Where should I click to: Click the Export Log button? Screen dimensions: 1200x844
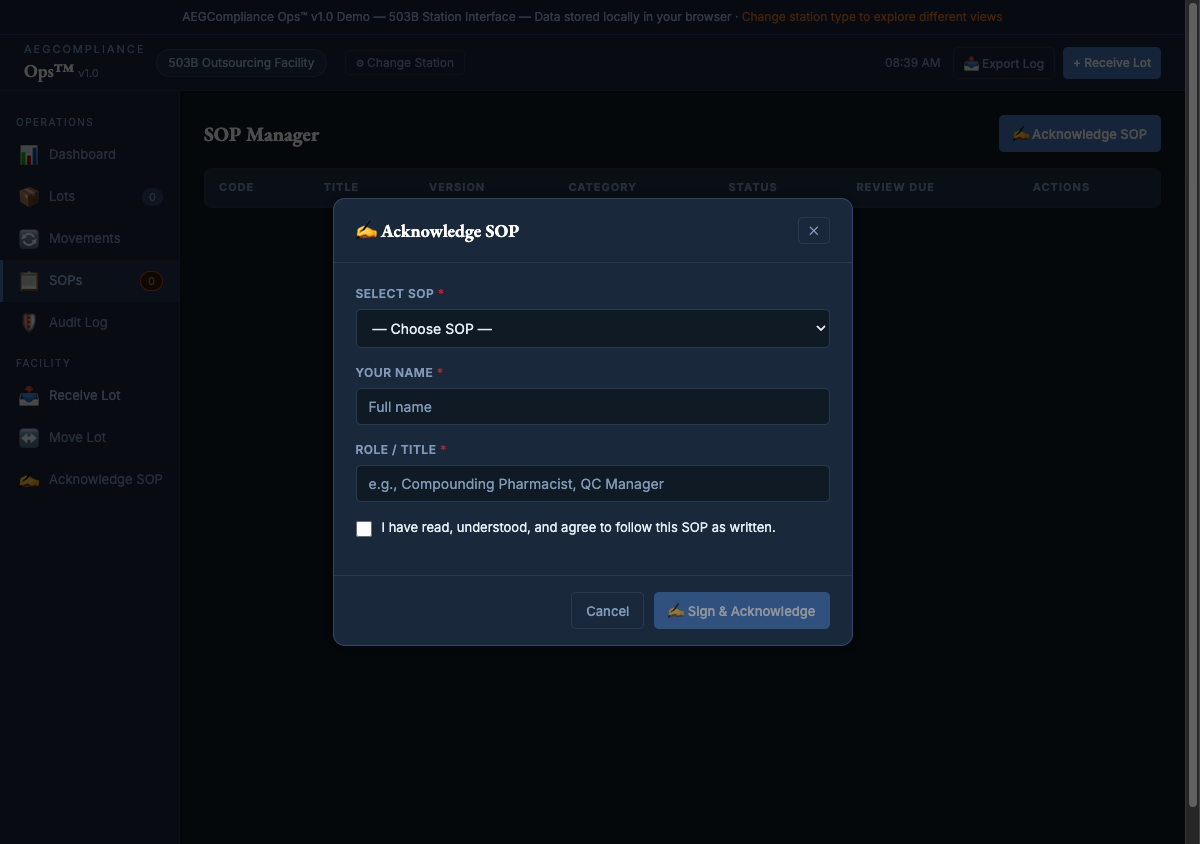1003,63
